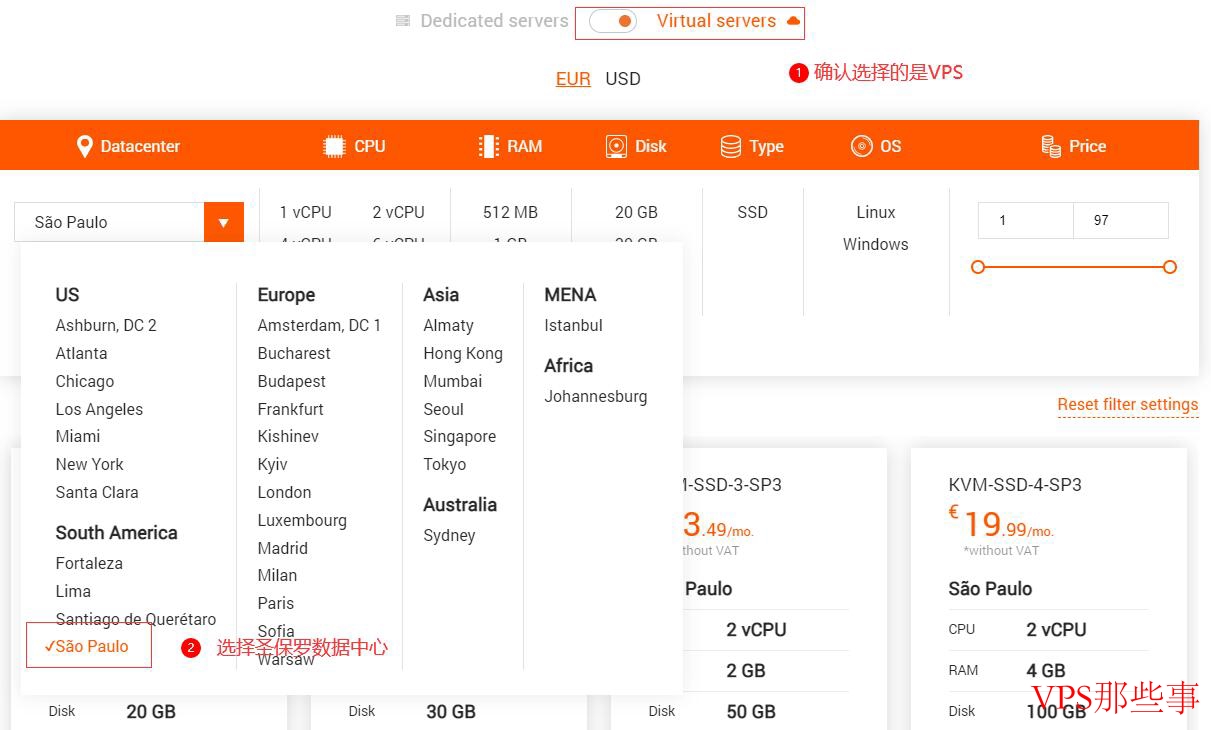Screen dimensions: 1211x730
Task: Select Budapest datacenter
Action: pyautogui.click(x=291, y=381)
